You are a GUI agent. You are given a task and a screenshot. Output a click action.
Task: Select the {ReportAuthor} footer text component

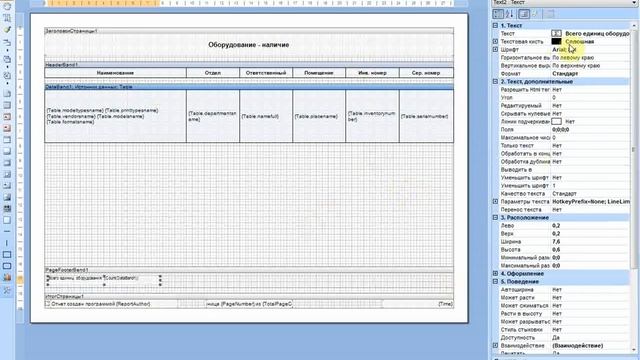coord(111,304)
